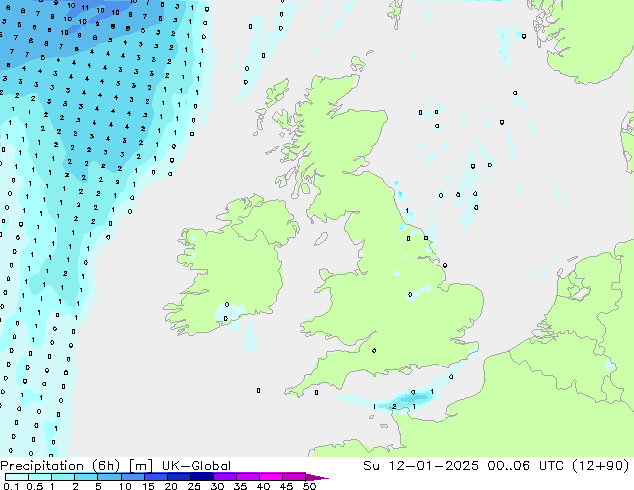Click the "(12+90)" forecast offset text
The image size is (634, 490).
(x=601, y=466)
